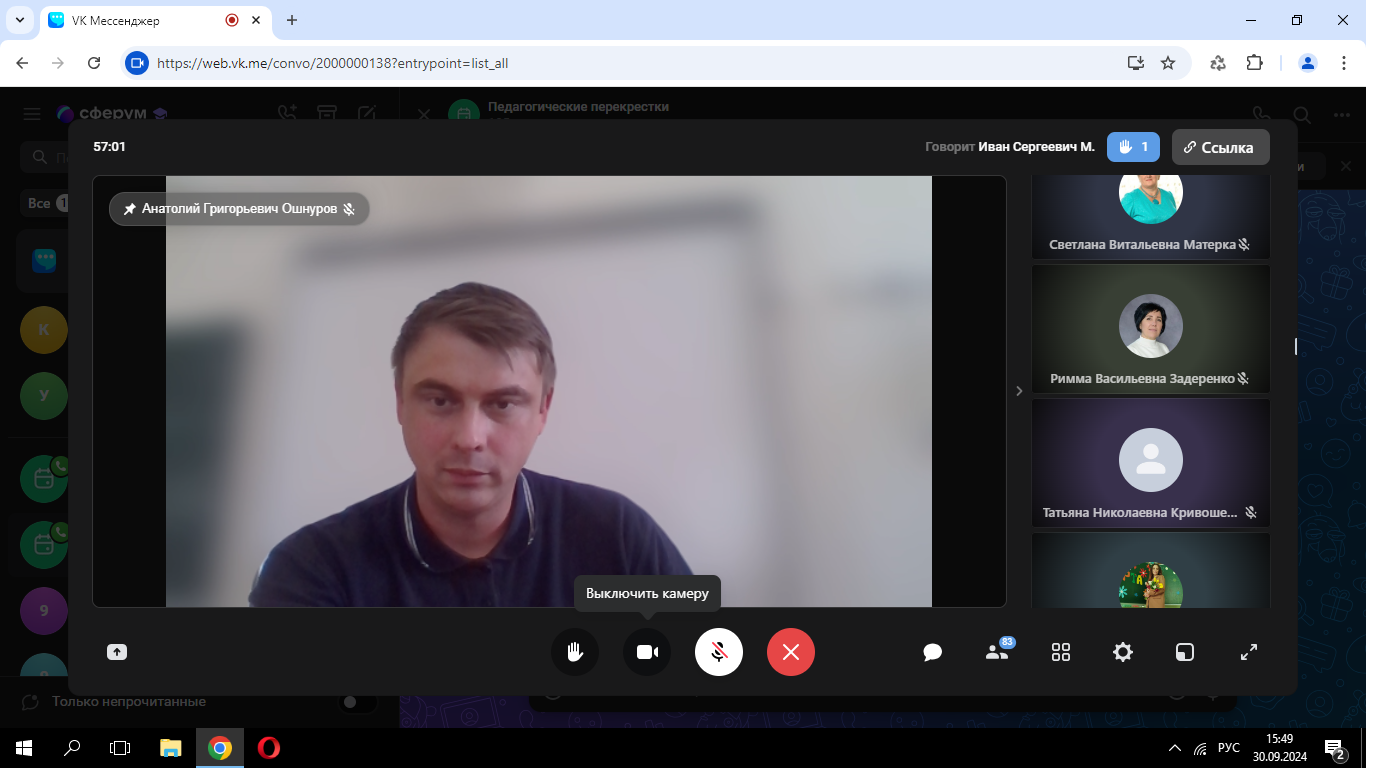Viewport: 1376px width, 768px height.
Task: Show hidden system tray icons
Action: (1175, 747)
